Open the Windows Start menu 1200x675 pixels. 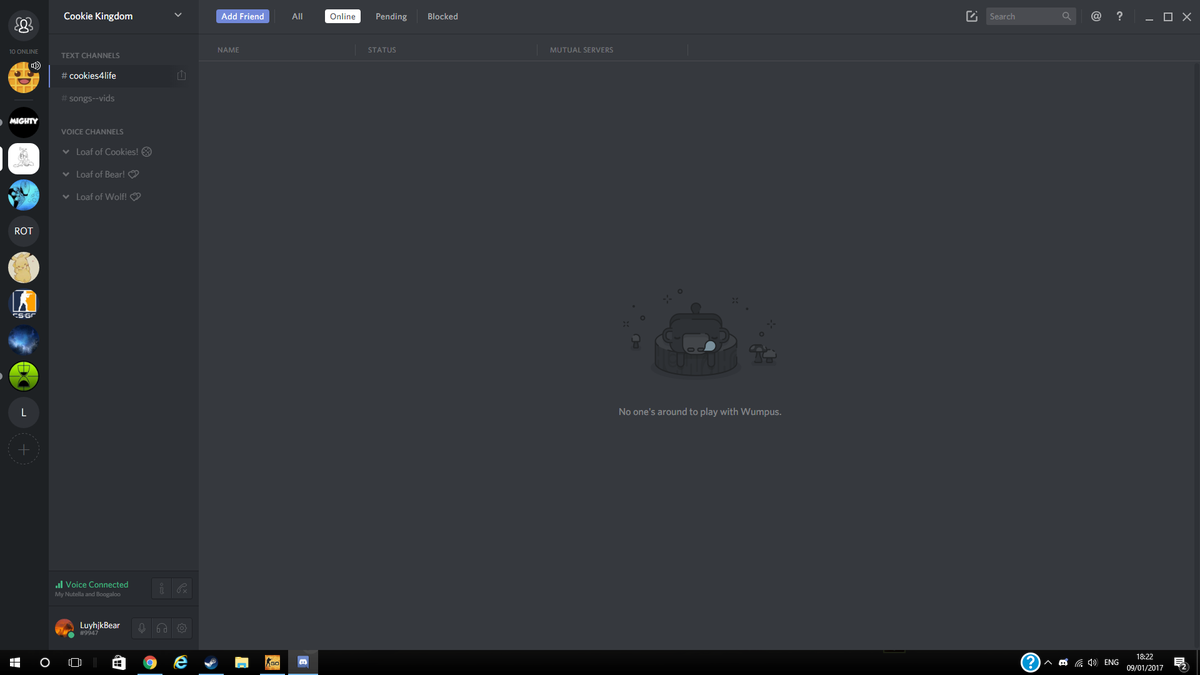15,663
